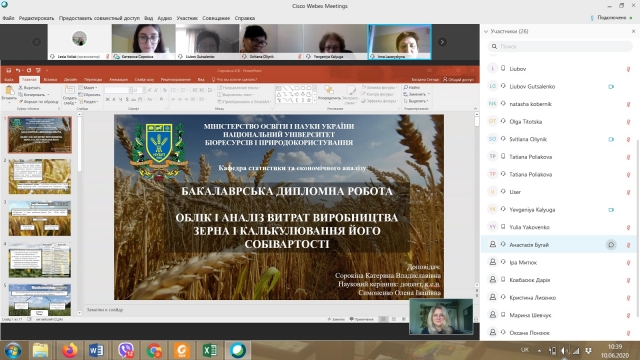The width and height of the screenshot is (640, 360).
Task: Open Windows Explorer folder on taskbar
Action: click(40, 350)
